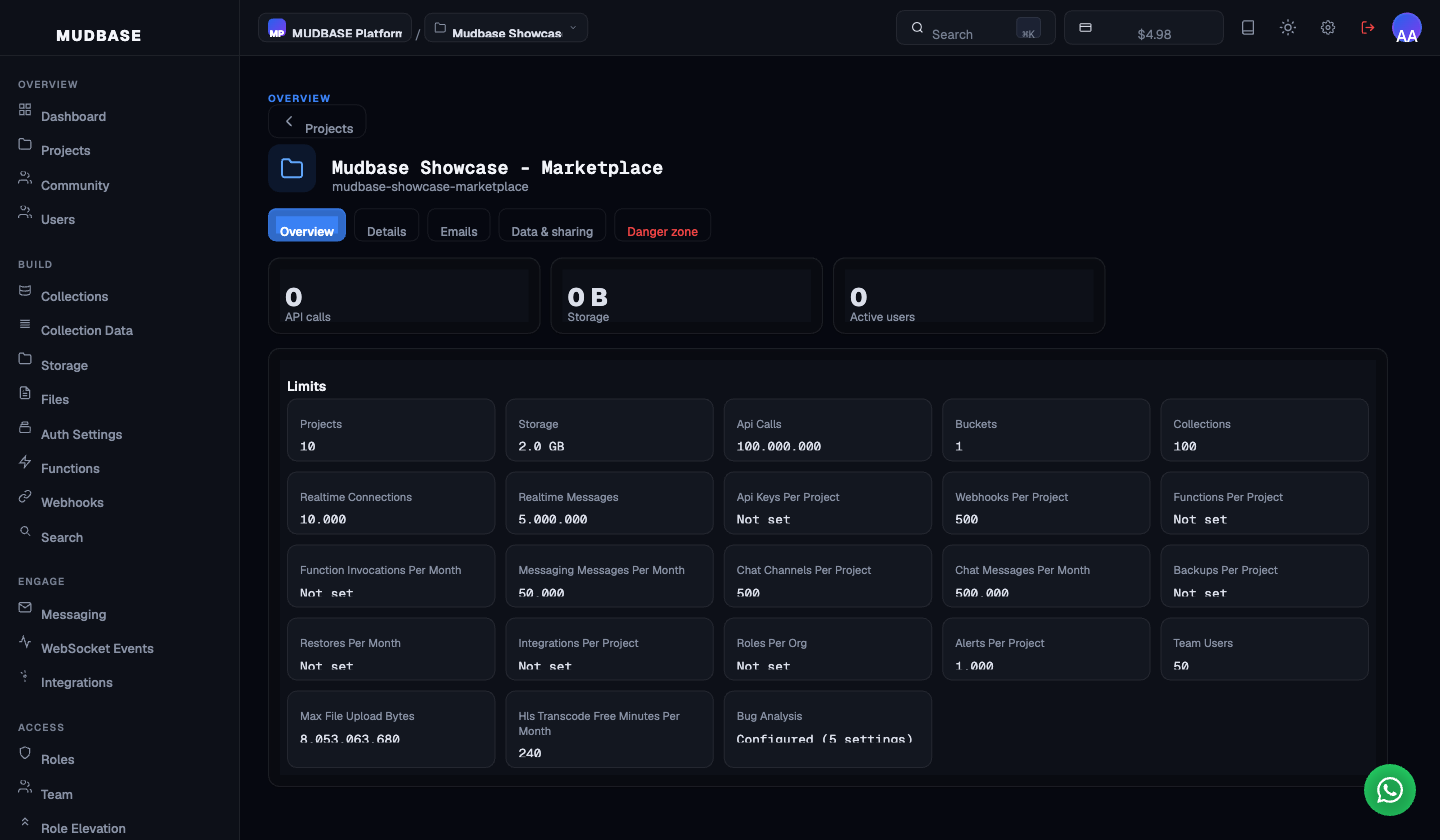Screen dimensions: 1440x840
Task: Click the Team people icon
Action: coord(25,787)
